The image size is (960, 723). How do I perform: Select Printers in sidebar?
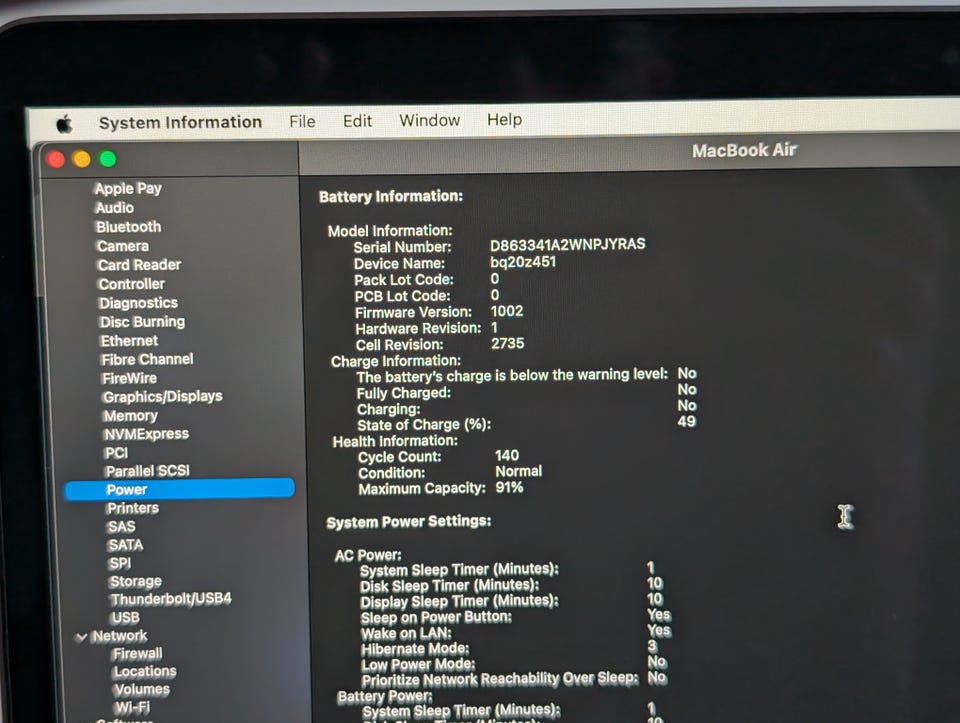pos(133,508)
